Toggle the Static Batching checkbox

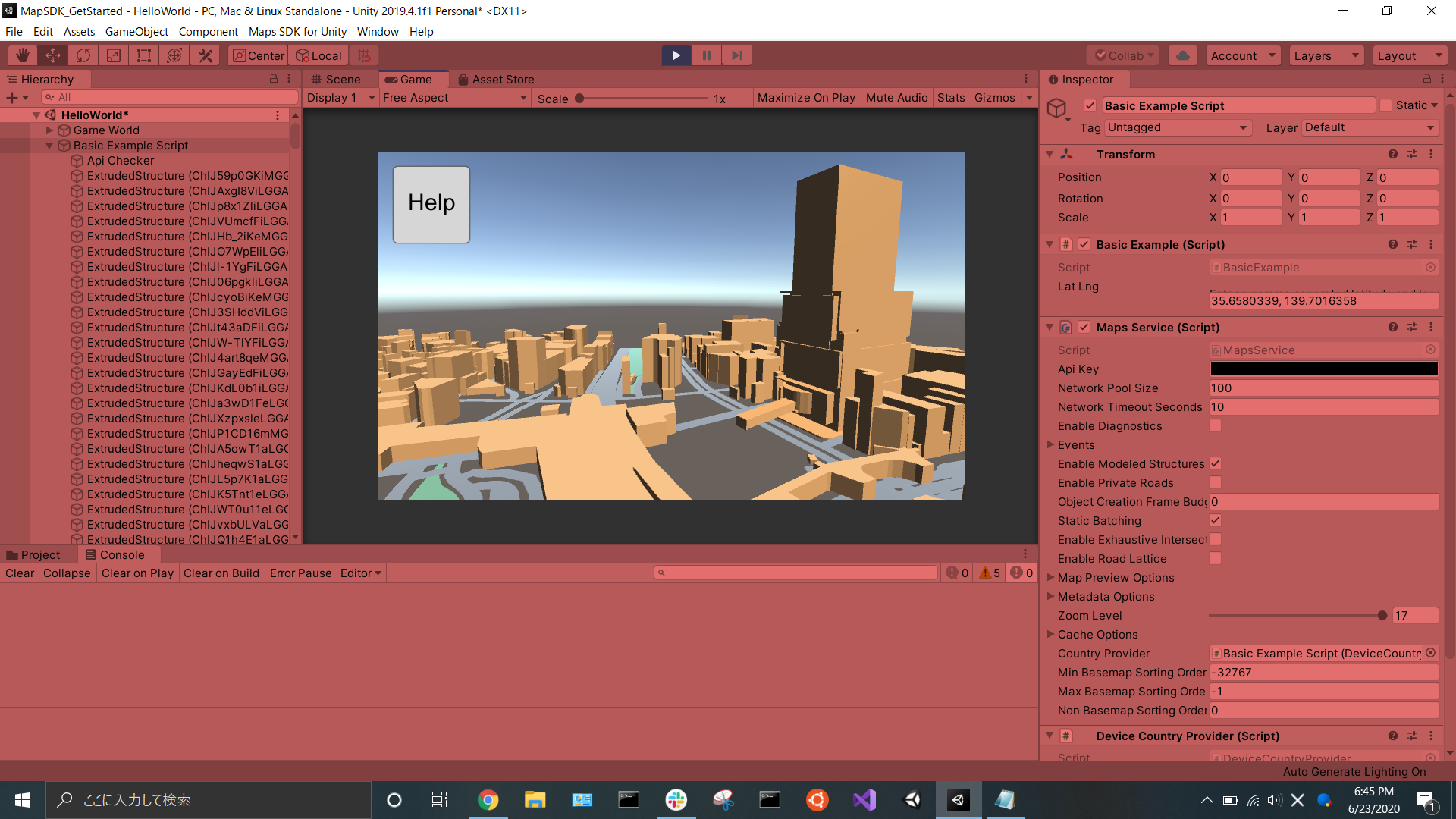click(1215, 521)
